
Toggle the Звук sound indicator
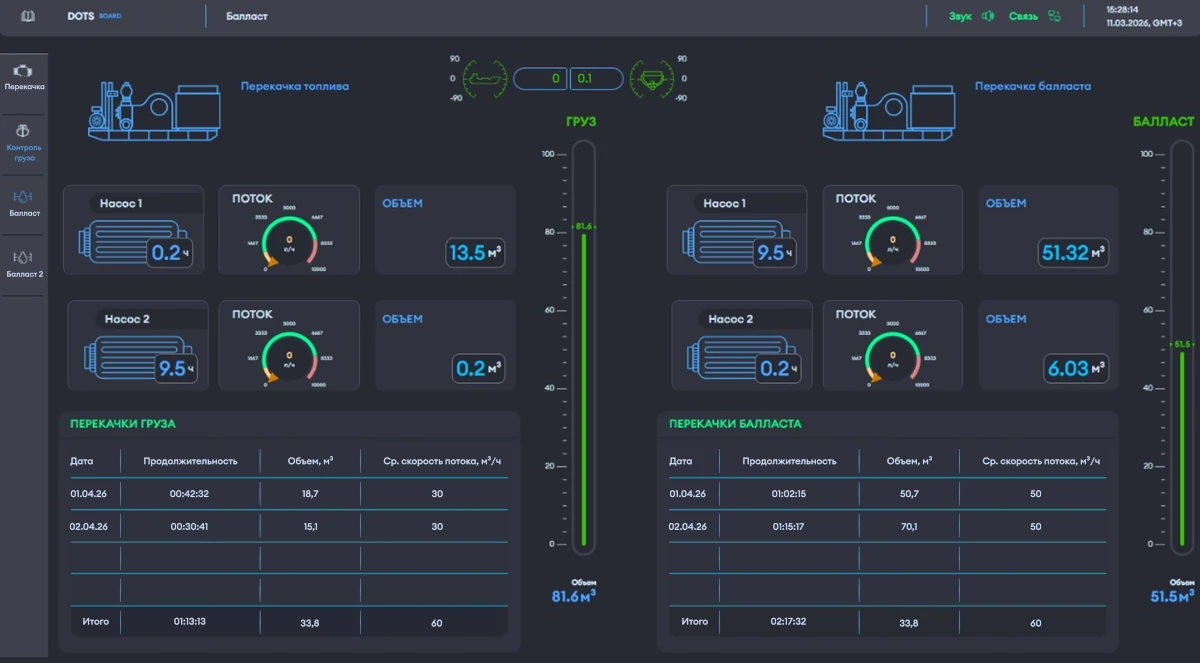point(971,17)
